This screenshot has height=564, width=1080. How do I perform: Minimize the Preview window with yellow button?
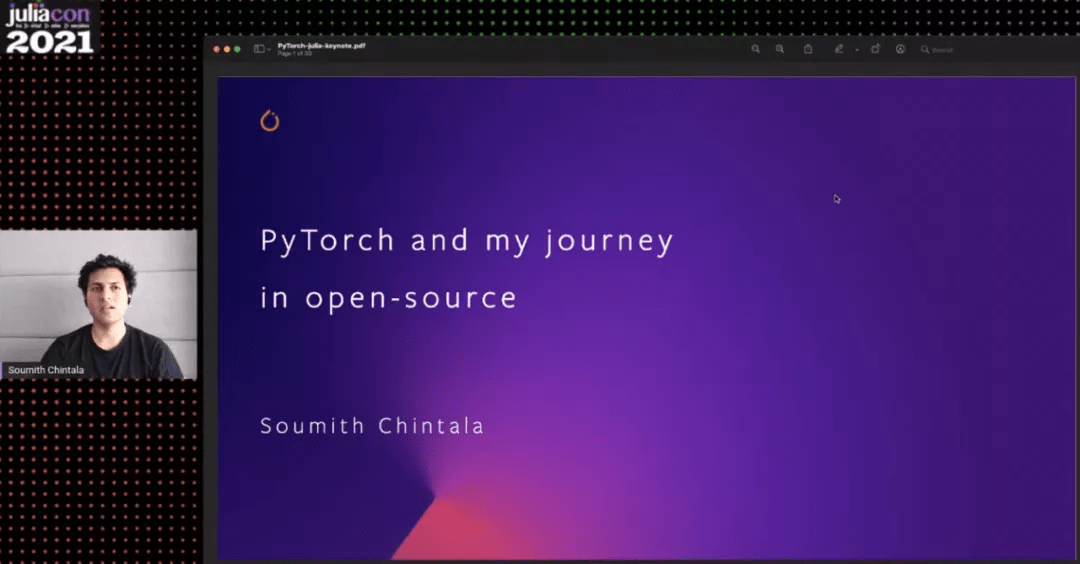click(227, 49)
